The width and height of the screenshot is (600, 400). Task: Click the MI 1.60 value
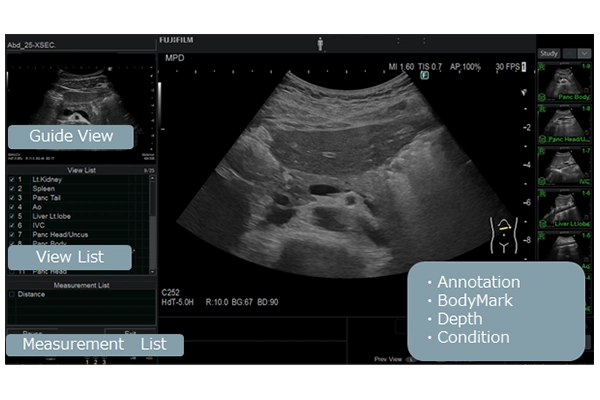click(401, 67)
